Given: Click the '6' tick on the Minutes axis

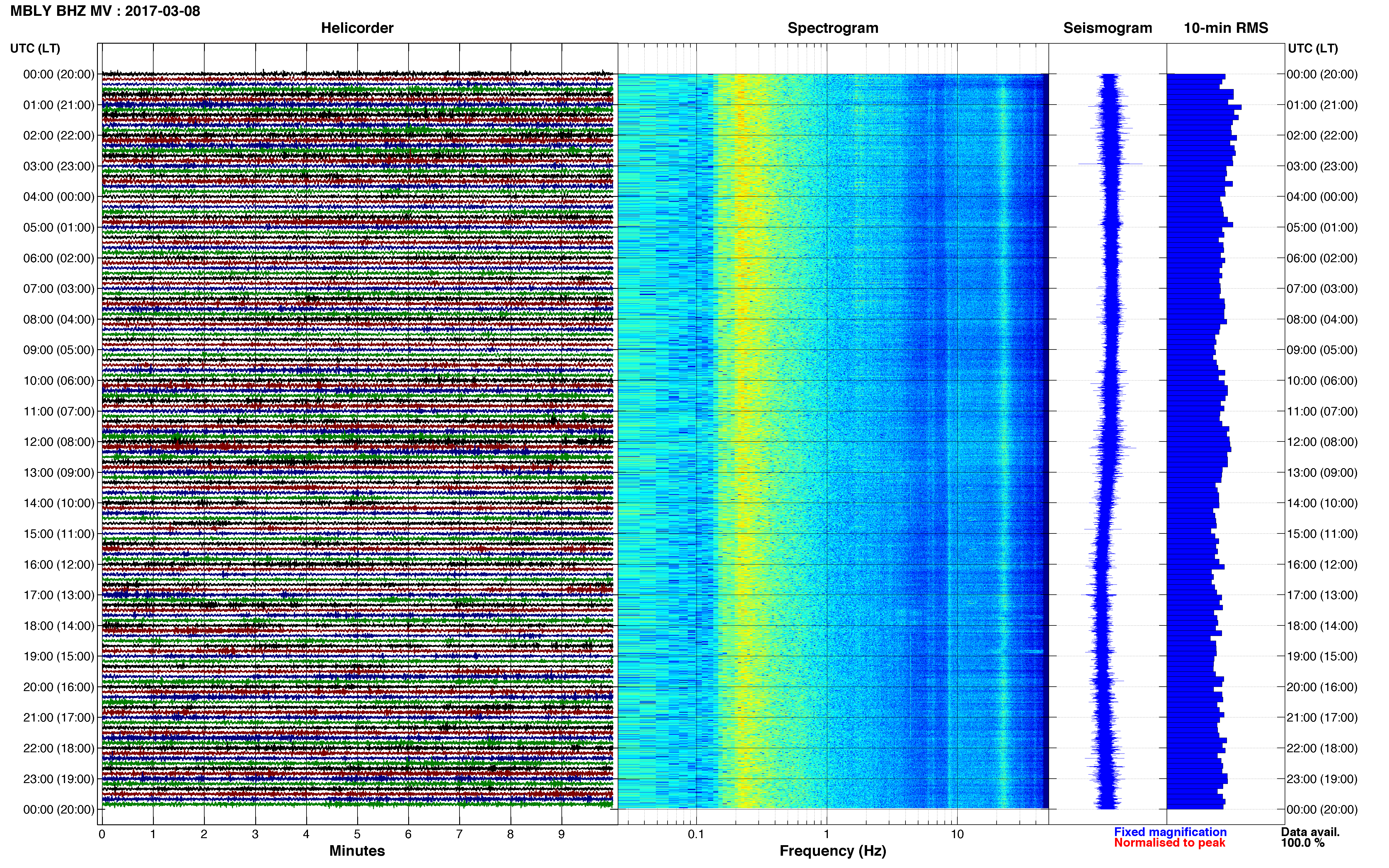Looking at the screenshot, I should pos(408,834).
